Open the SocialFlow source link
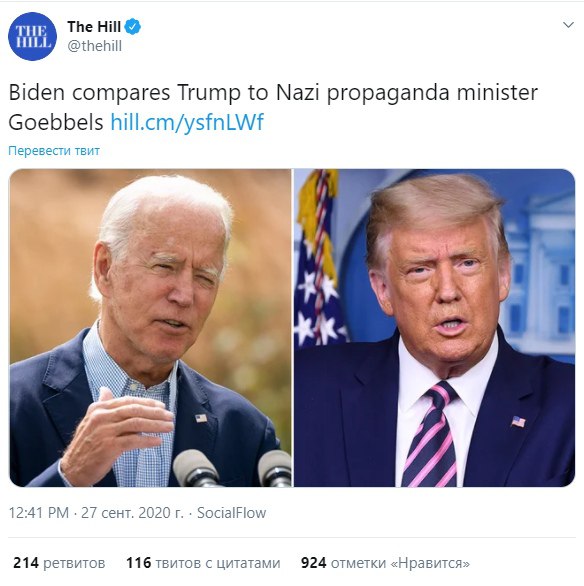584x586 pixels. (231, 513)
